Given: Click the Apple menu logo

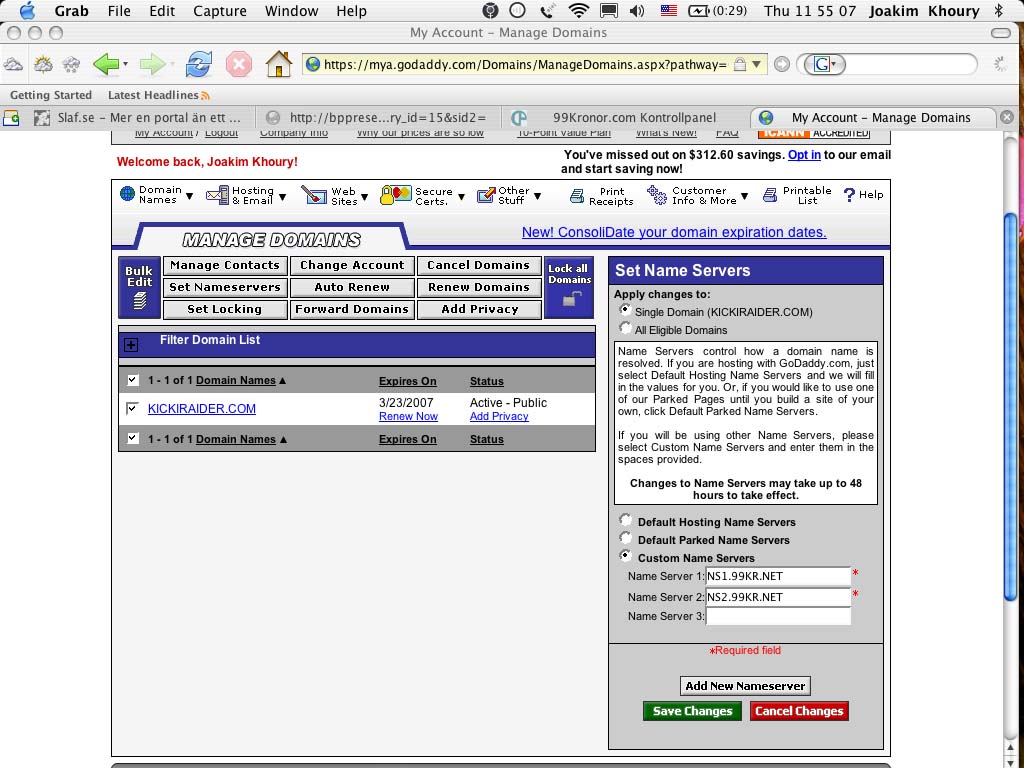Looking at the screenshot, I should [28, 10].
